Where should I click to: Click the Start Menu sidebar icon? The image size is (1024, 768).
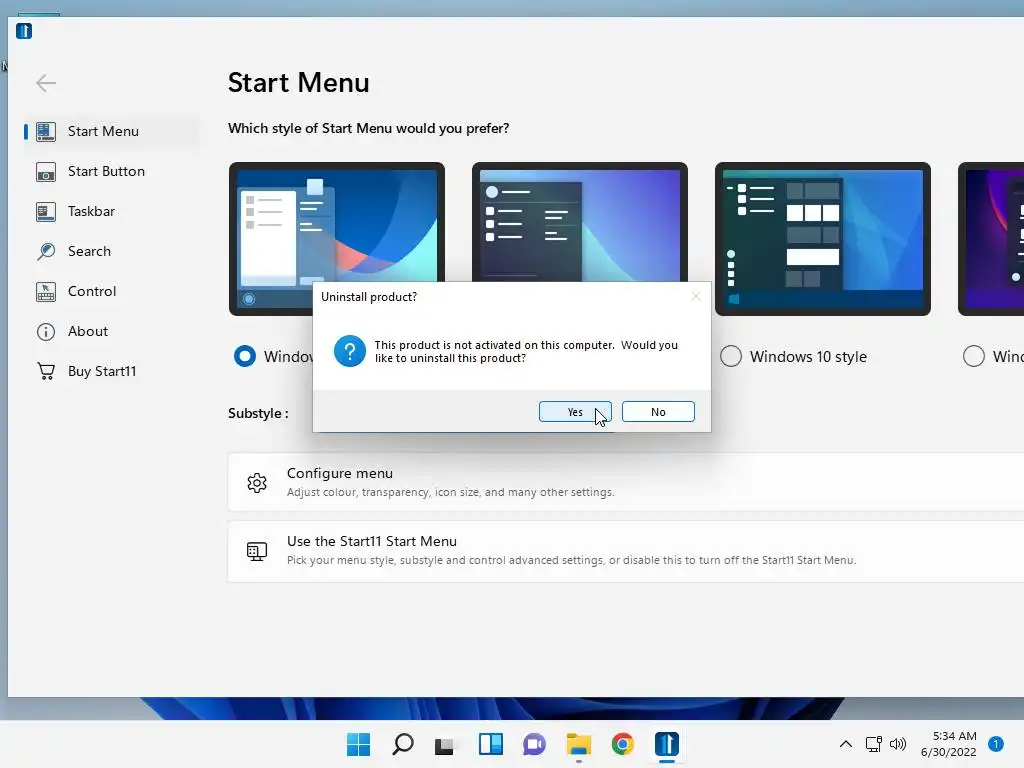point(46,131)
